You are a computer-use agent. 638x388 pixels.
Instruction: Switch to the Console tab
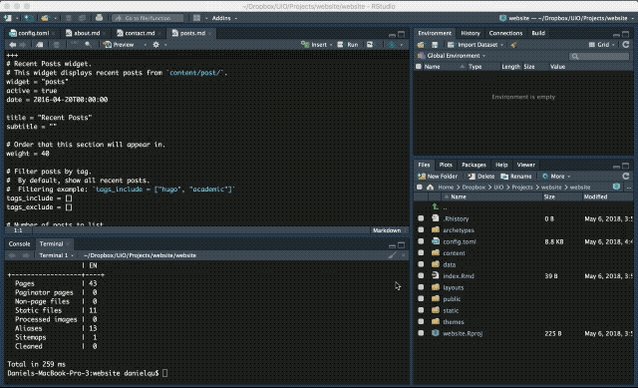point(20,244)
